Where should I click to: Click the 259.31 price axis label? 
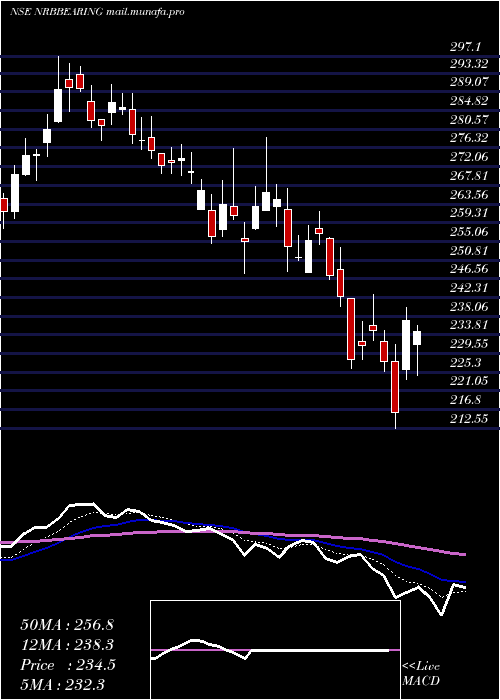point(468,213)
